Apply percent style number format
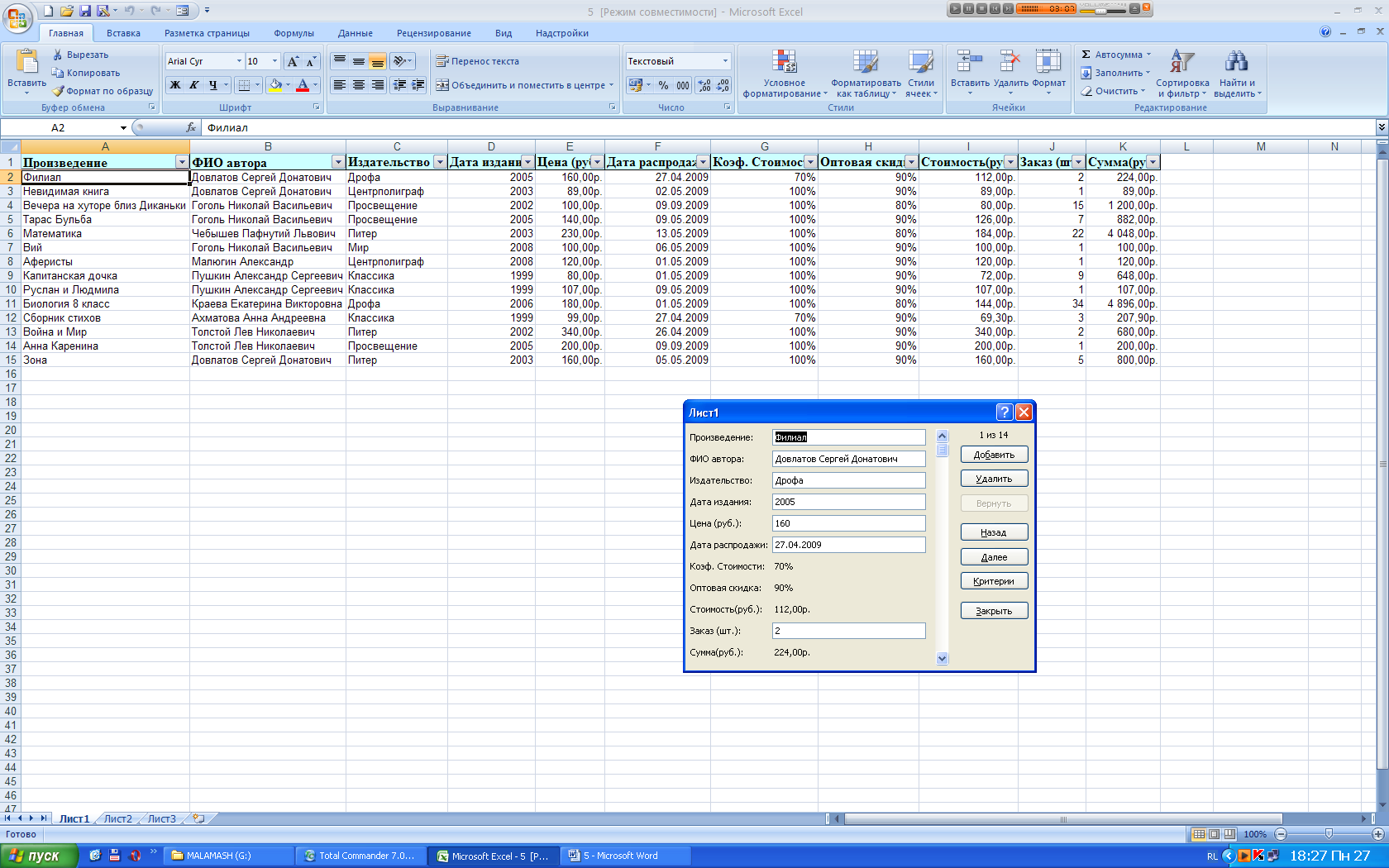 click(663, 85)
